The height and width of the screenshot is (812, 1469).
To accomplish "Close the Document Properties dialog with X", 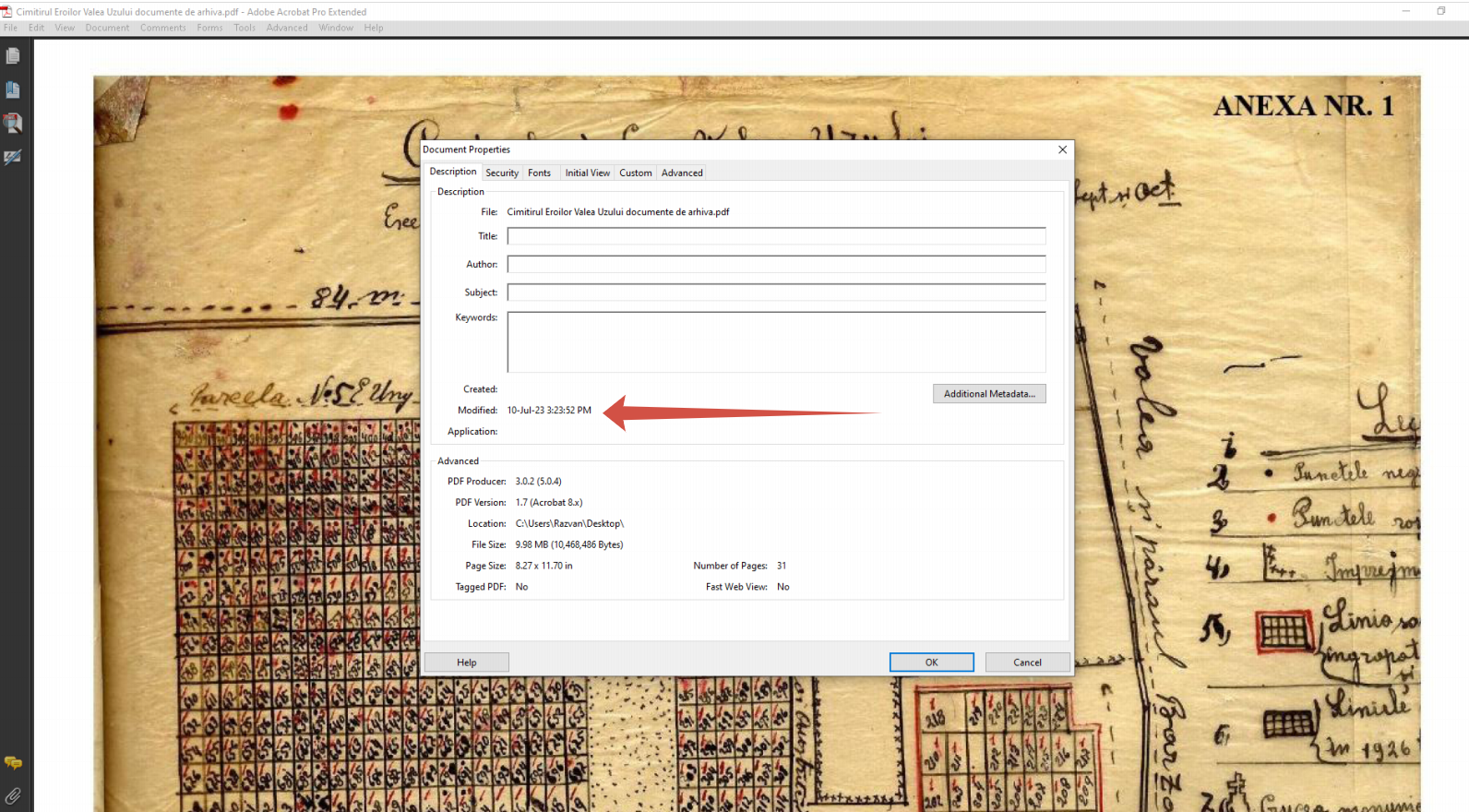I will point(1062,149).
